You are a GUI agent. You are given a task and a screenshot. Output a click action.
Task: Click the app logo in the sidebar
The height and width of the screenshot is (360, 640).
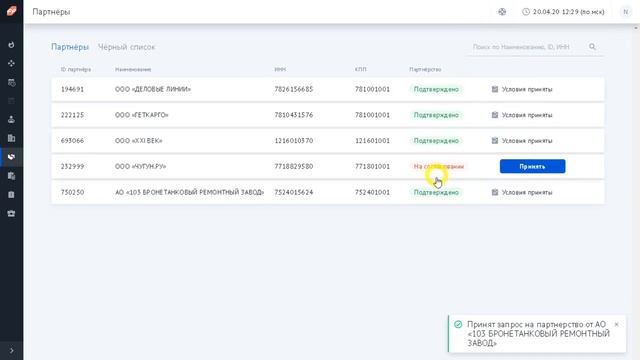(x=11, y=11)
